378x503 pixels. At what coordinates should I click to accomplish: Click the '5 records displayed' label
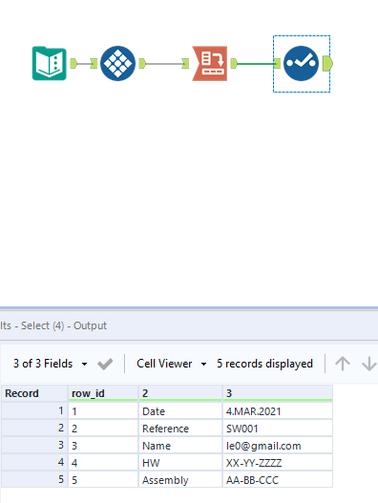click(265, 364)
